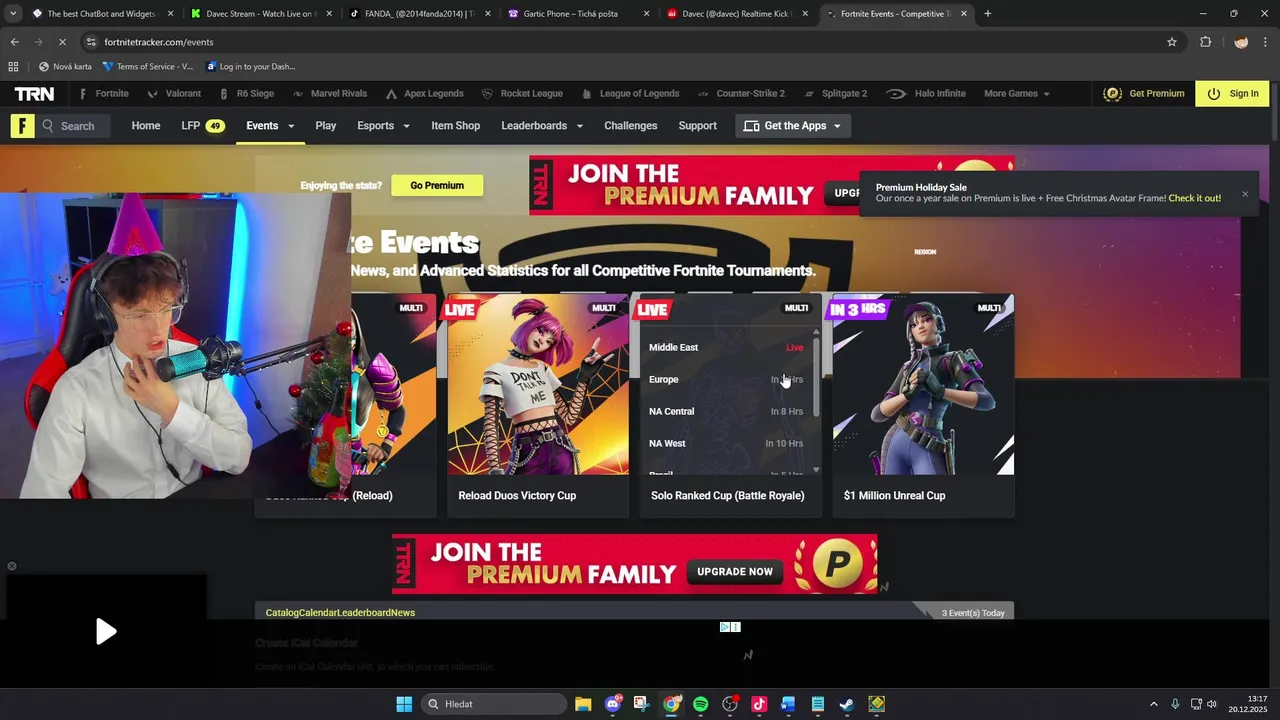Click the TRN logo in the header
The height and width of the screenshot is (720, 1280).
(34, 93)
